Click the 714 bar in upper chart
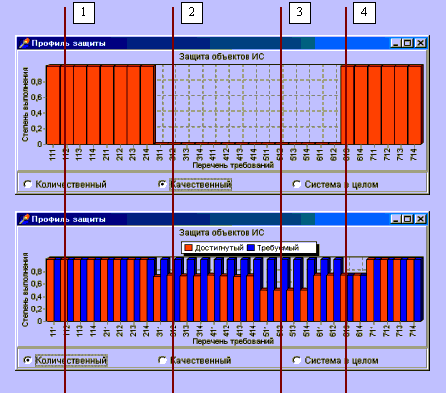 (415, 105)
